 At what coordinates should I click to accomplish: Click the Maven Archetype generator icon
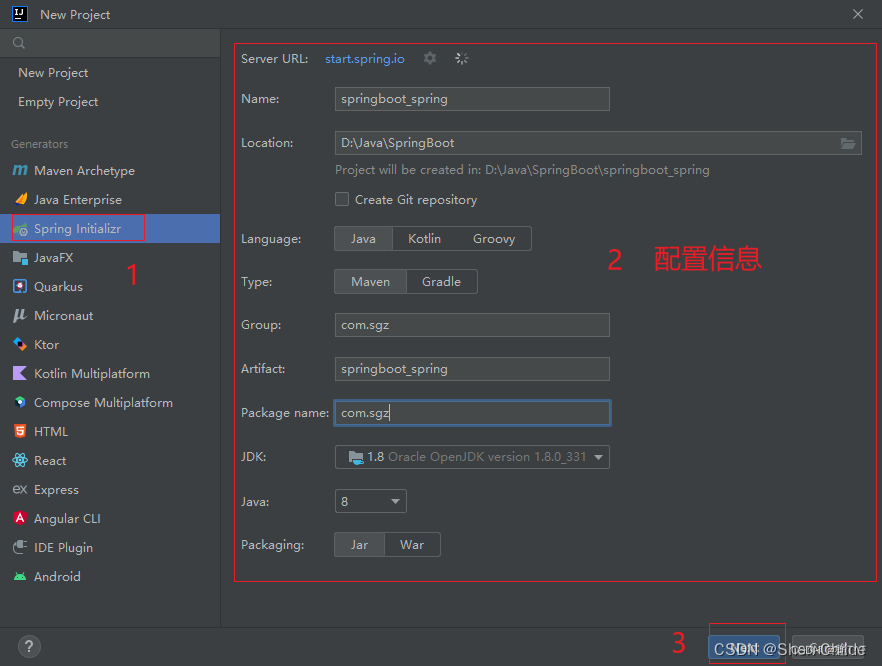(x=20, y=170)
